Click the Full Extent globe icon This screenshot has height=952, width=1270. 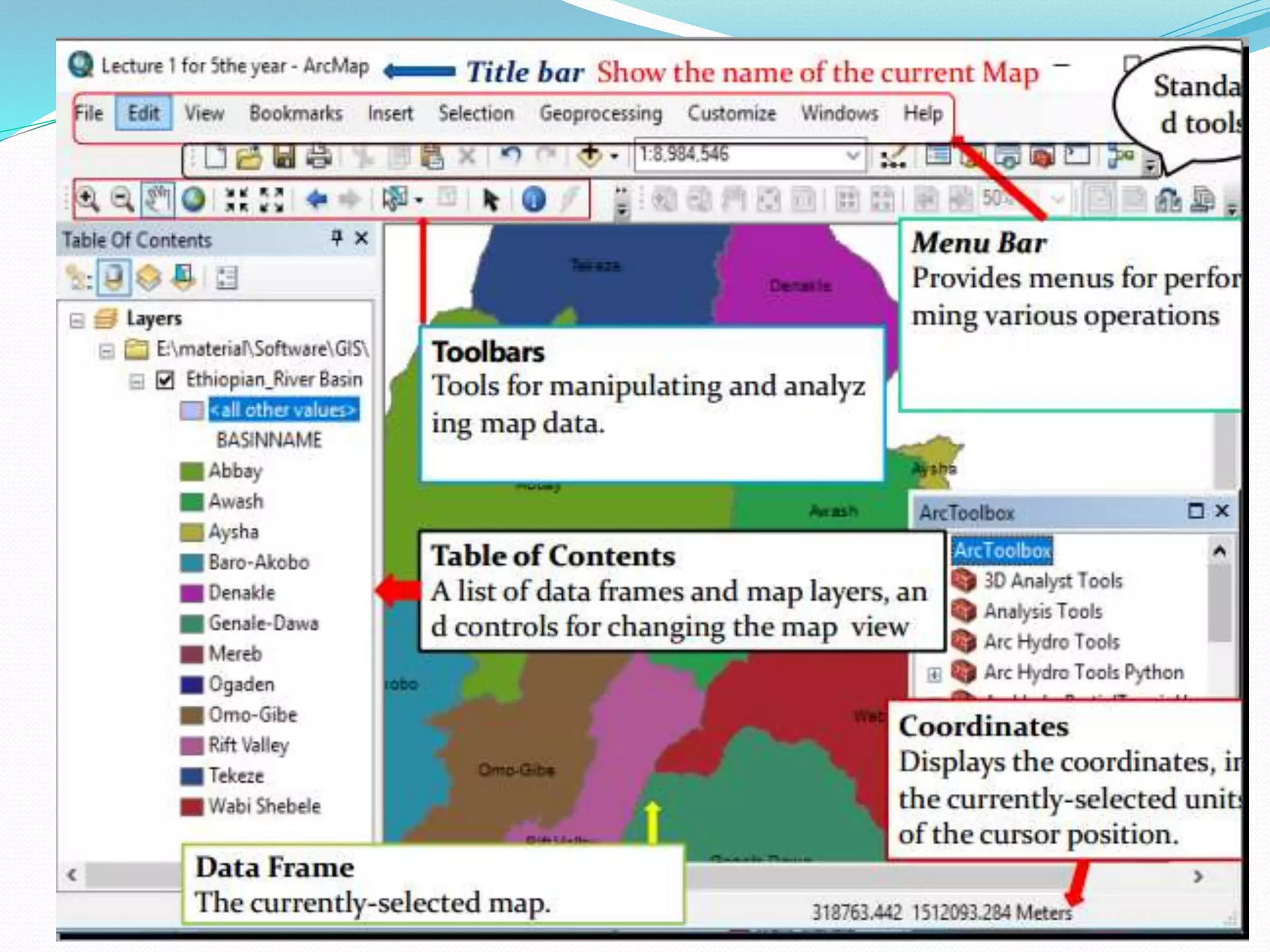(193, 200)
